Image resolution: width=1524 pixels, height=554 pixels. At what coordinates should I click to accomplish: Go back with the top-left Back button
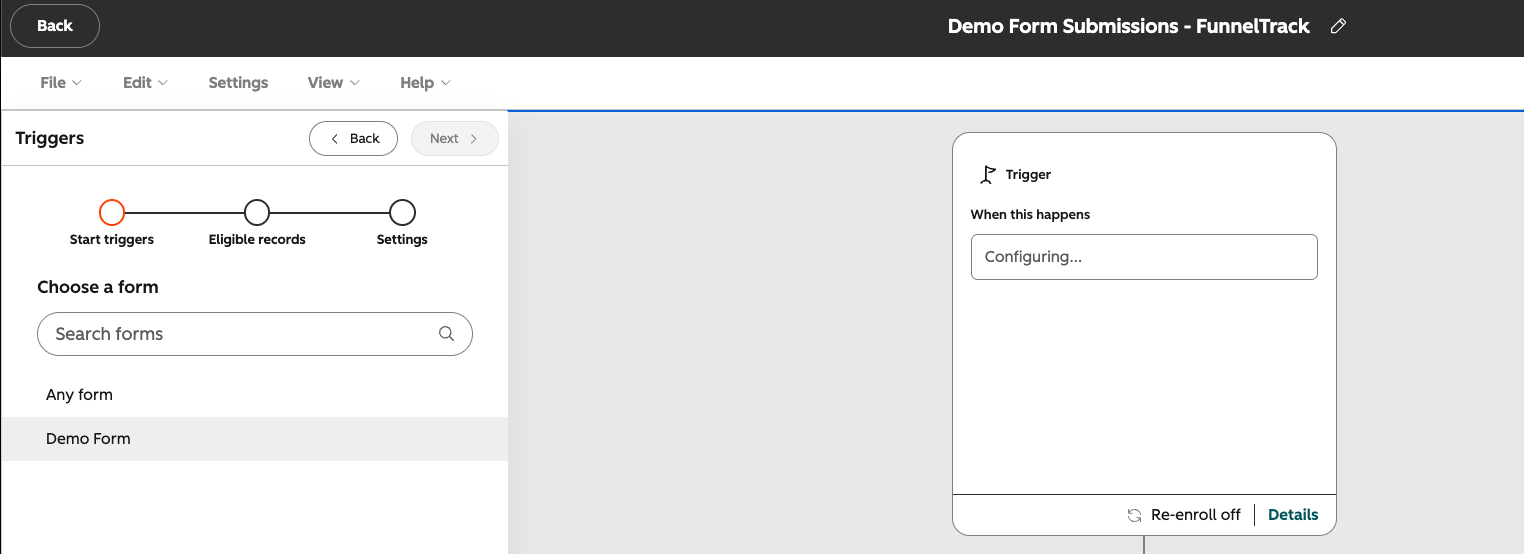(x=55, y=26)
